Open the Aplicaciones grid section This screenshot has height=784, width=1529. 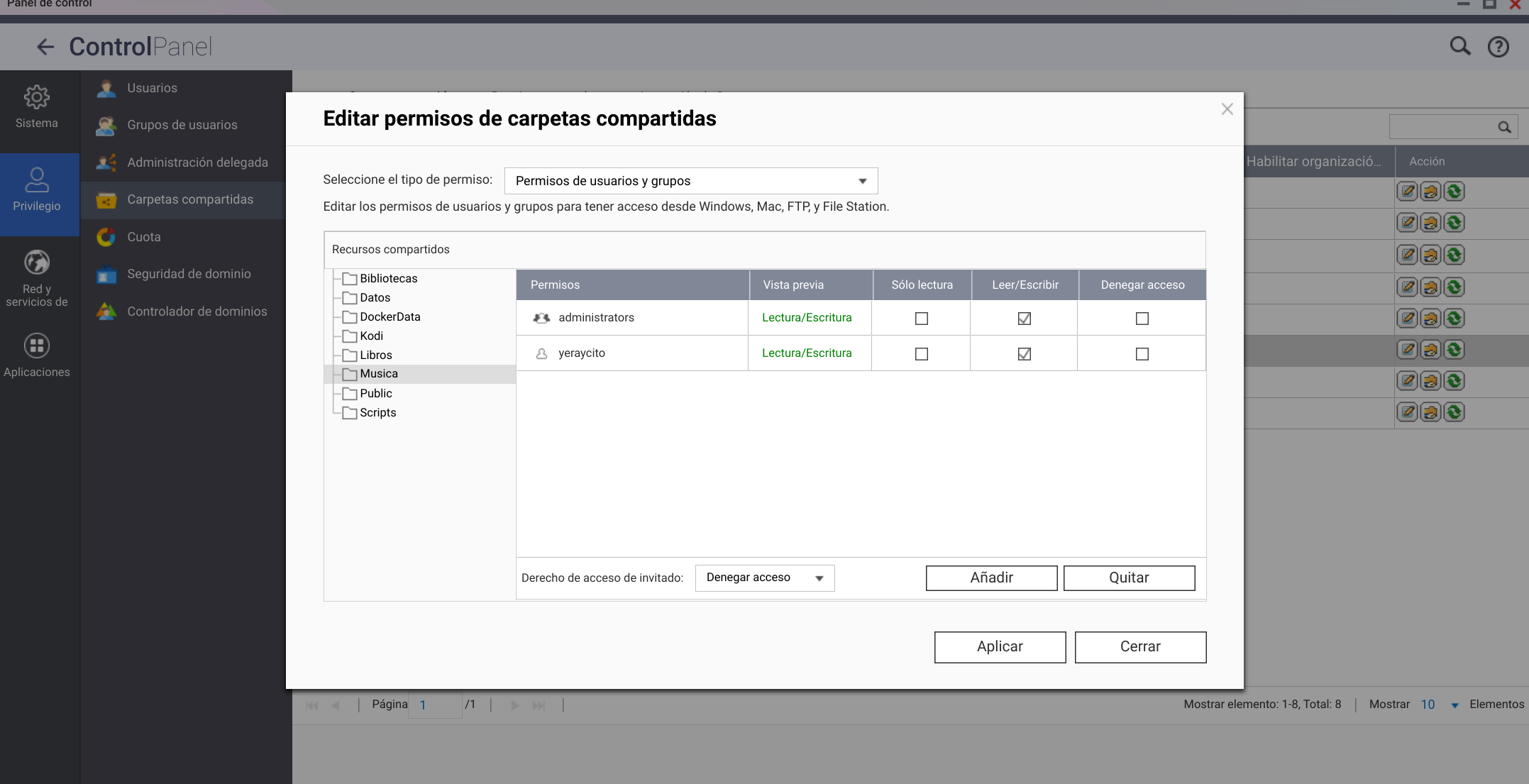(37, 356)
